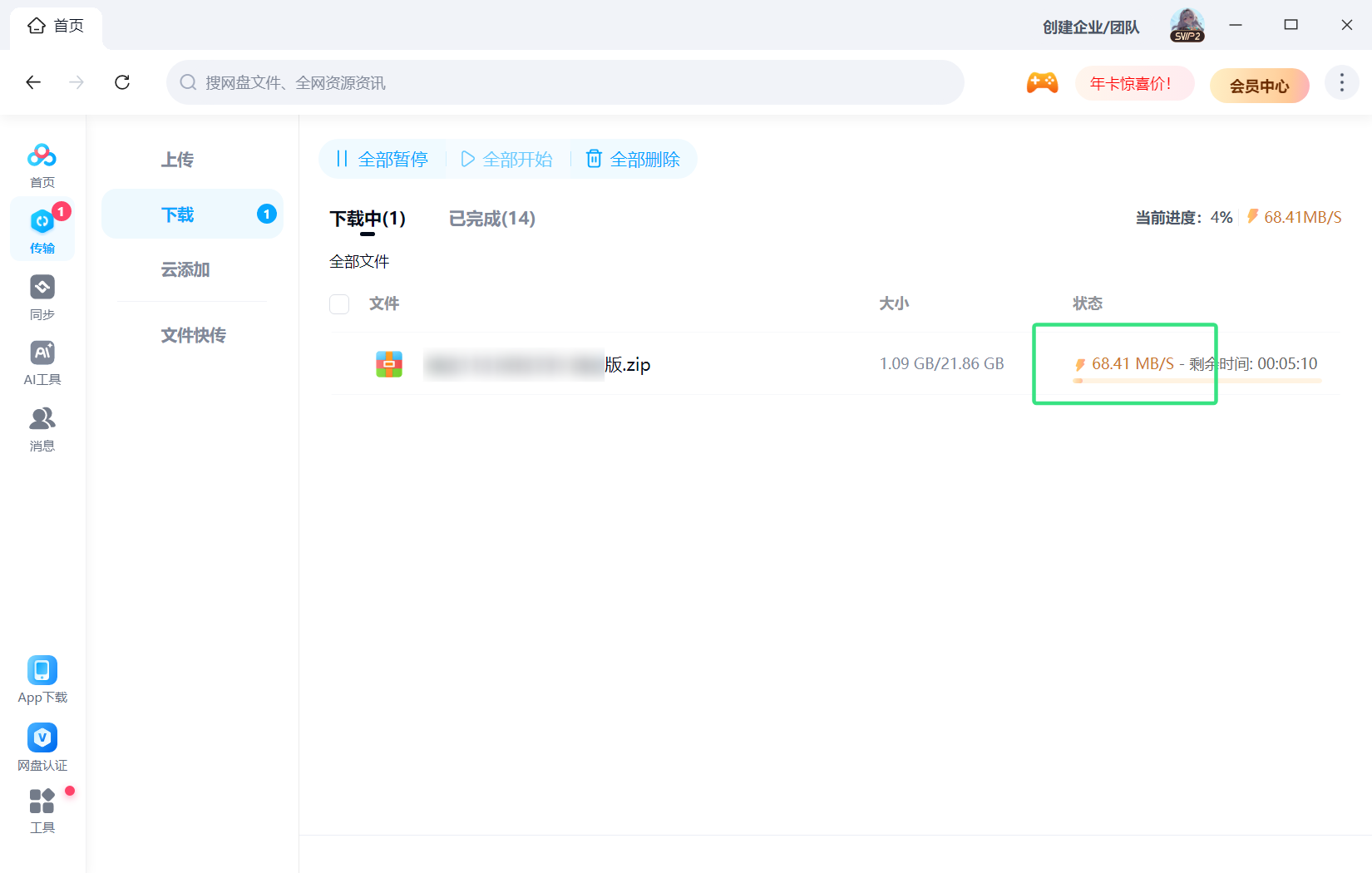Open the 消息 messages icon
The width and height of the screenshot is (1372, 873).
[x=42, y=419]
